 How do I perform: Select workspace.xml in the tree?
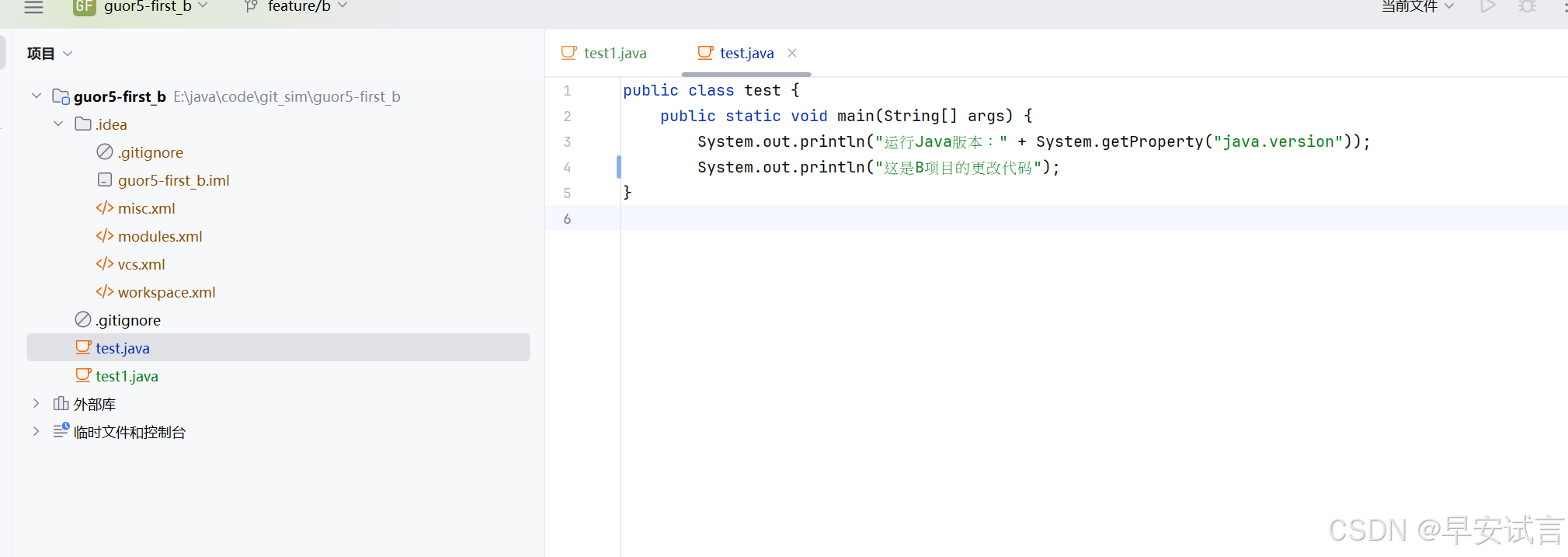tap(167, 292)
